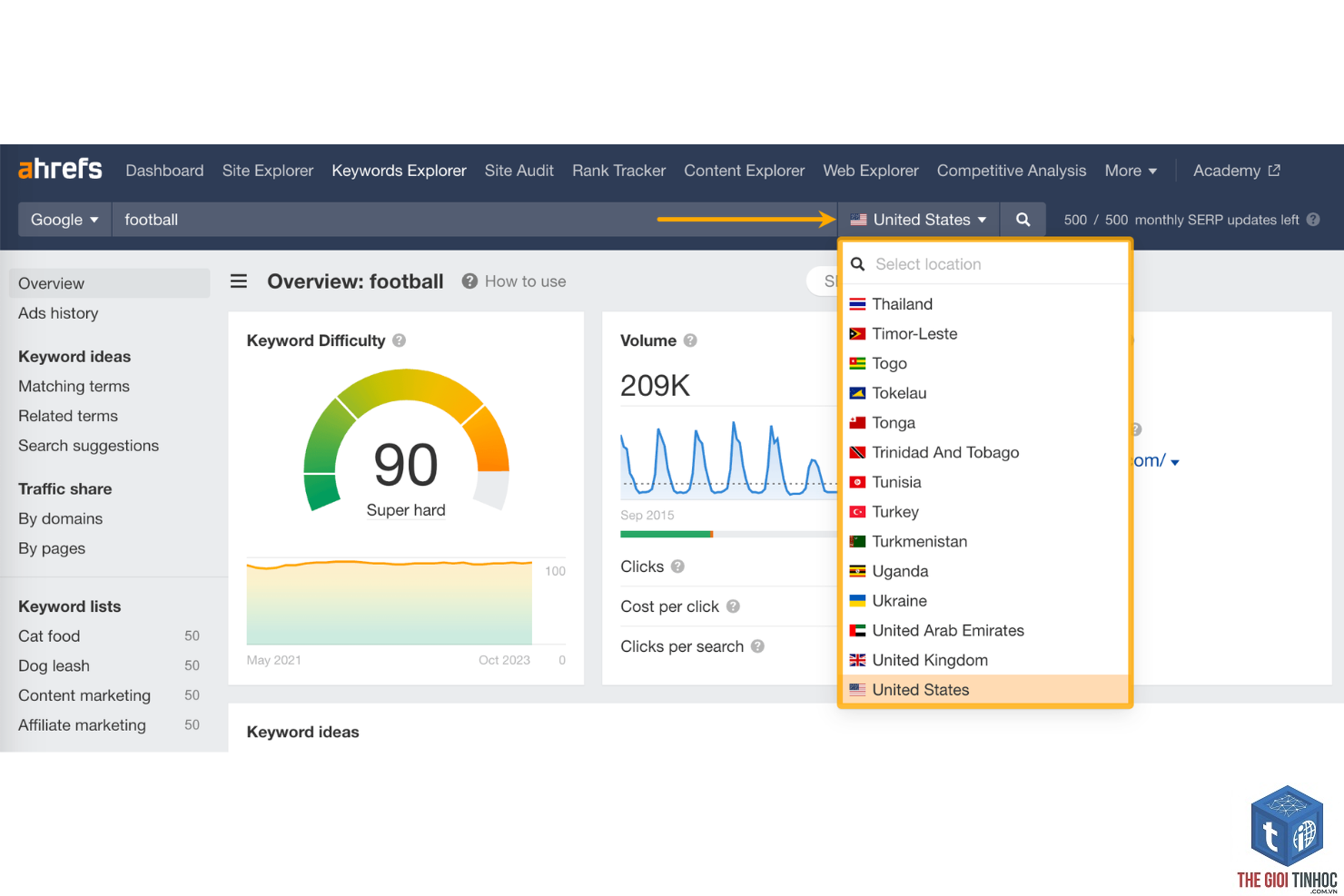Open the Google search engine dropdown
This screenshot has height=896, width=1344.
[x=64, y=220]
